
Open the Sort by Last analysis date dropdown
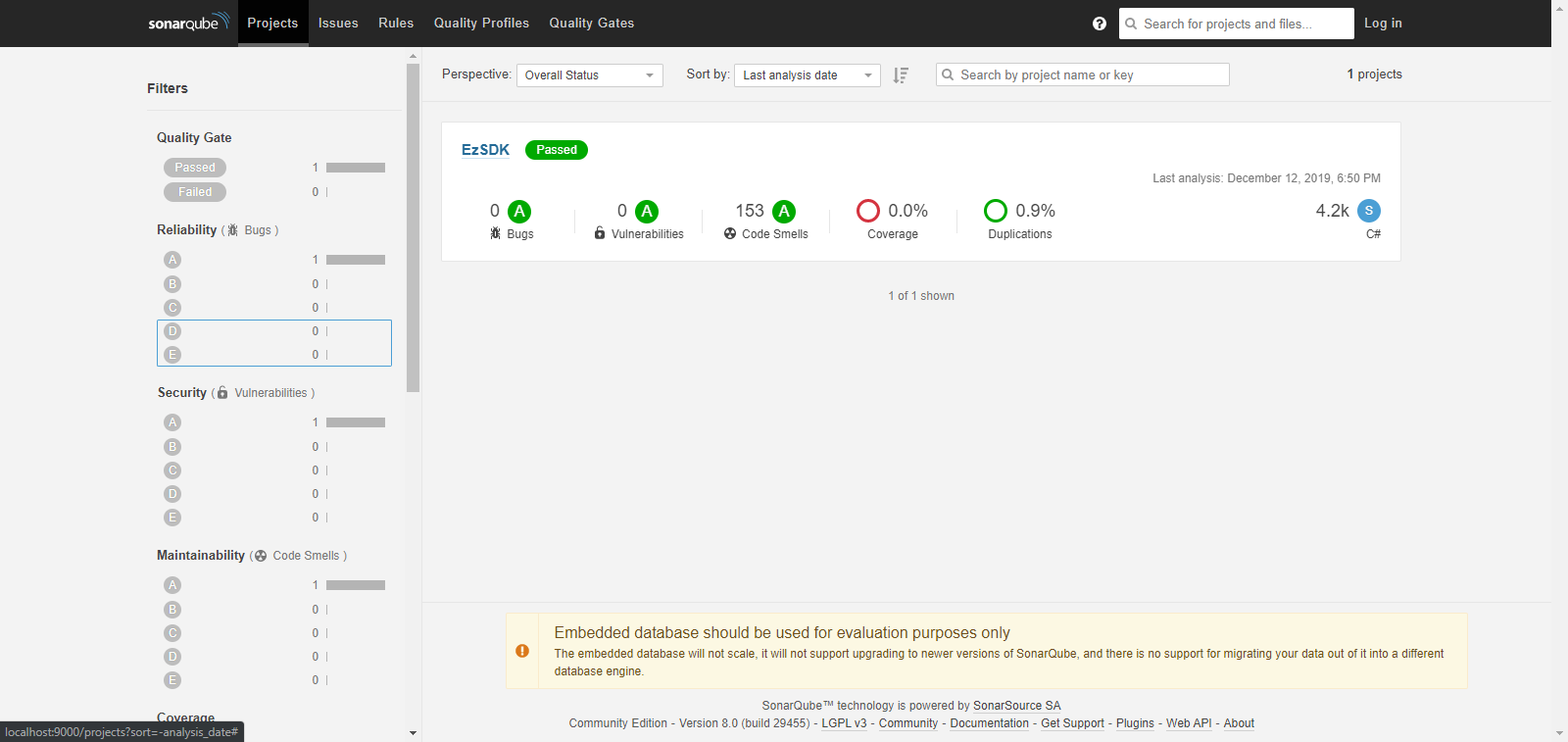[808, 75]
